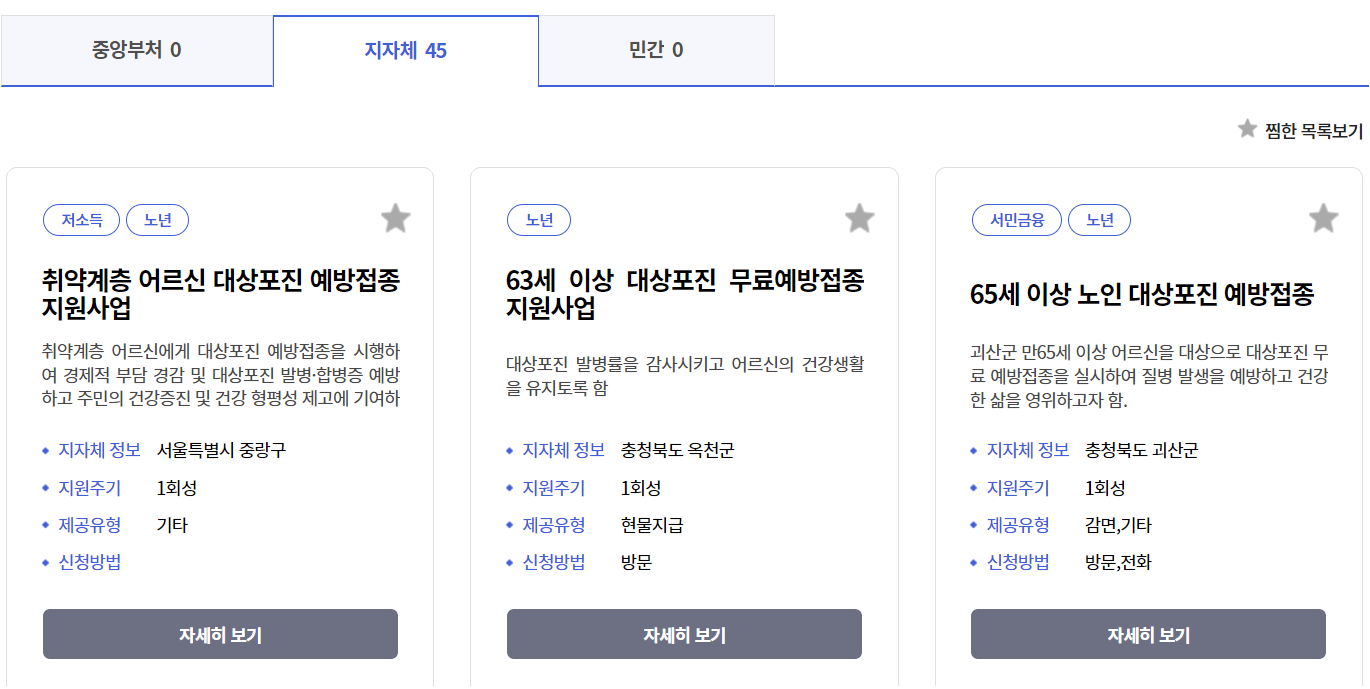This screenshot has width=1370, height=689.
Task: Toggle favorite on the Okcheon-gun program card
Action: point(860,217)
